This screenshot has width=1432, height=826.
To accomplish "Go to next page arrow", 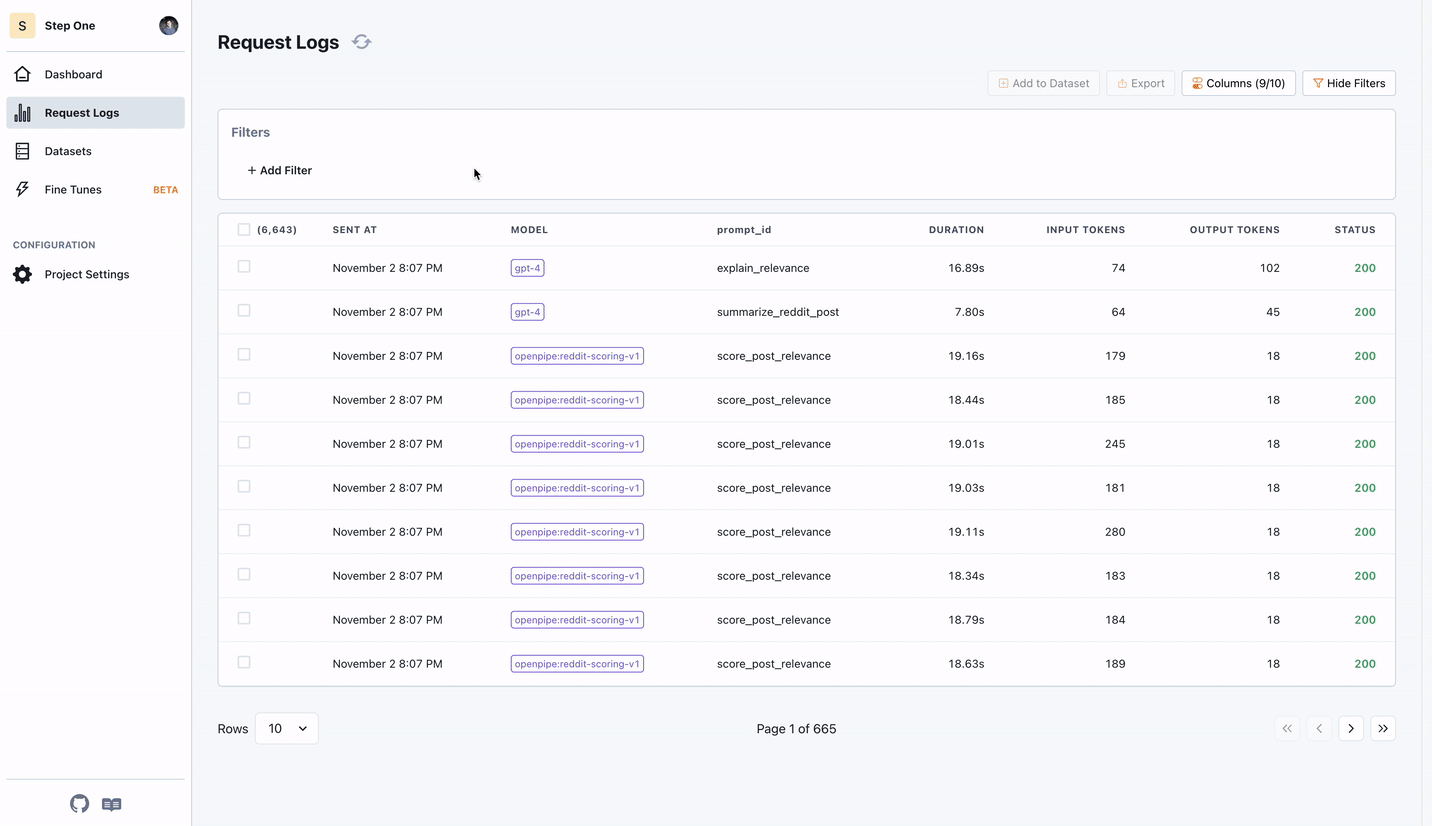I will tap(1351, 729).
